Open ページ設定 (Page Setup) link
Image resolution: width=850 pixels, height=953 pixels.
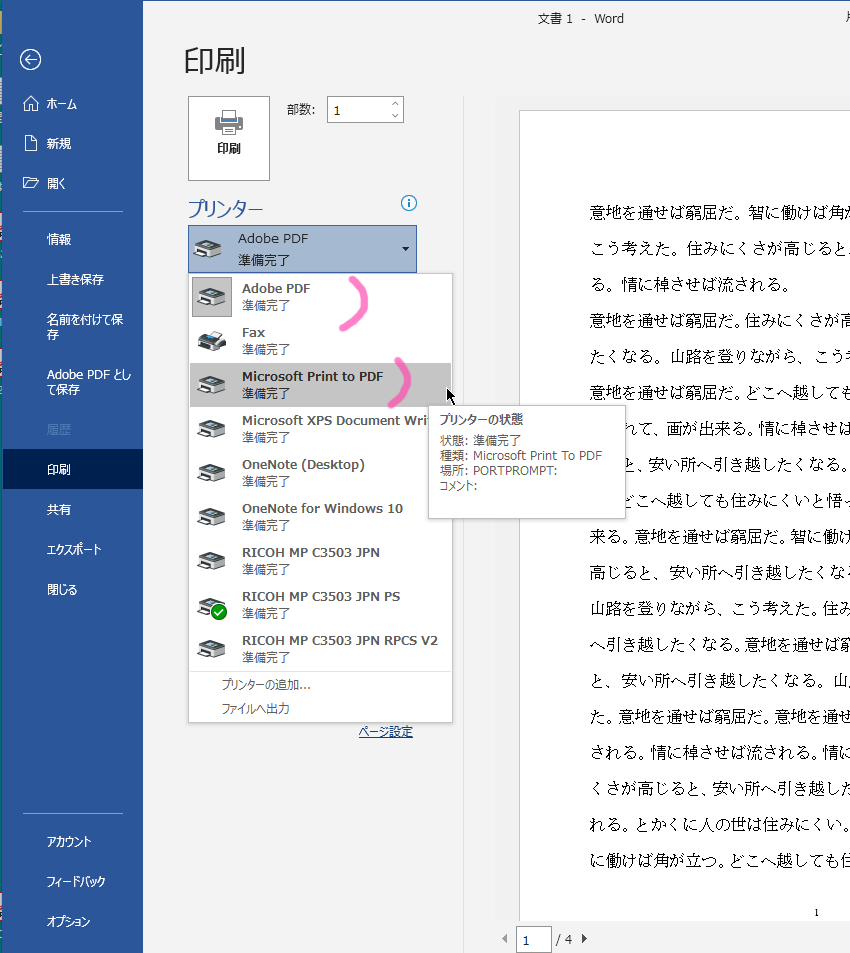(x=385, y=732)
